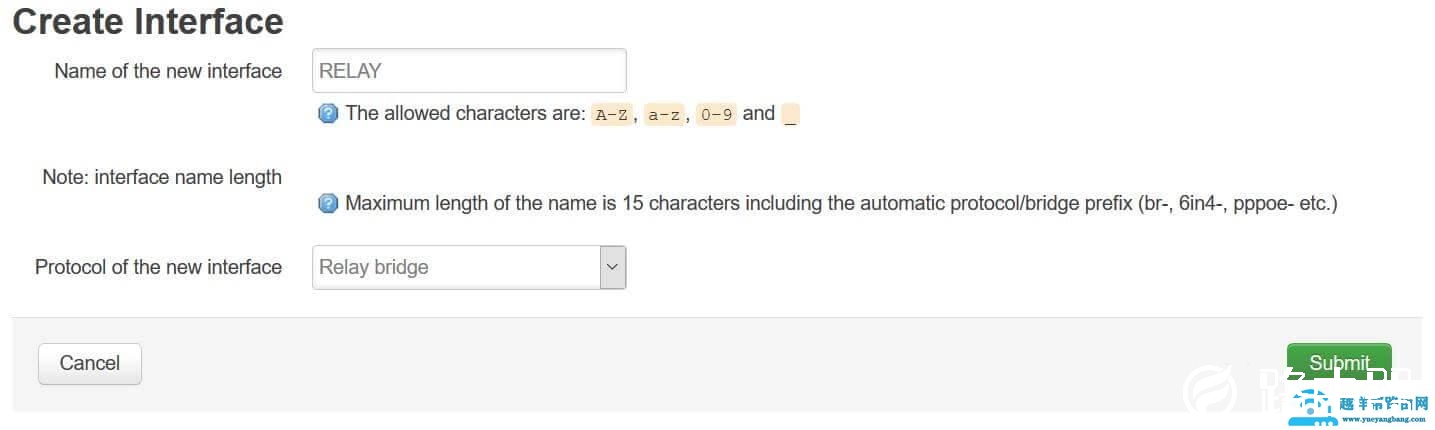Click the Create Interface heading

[x=148, y=22]
